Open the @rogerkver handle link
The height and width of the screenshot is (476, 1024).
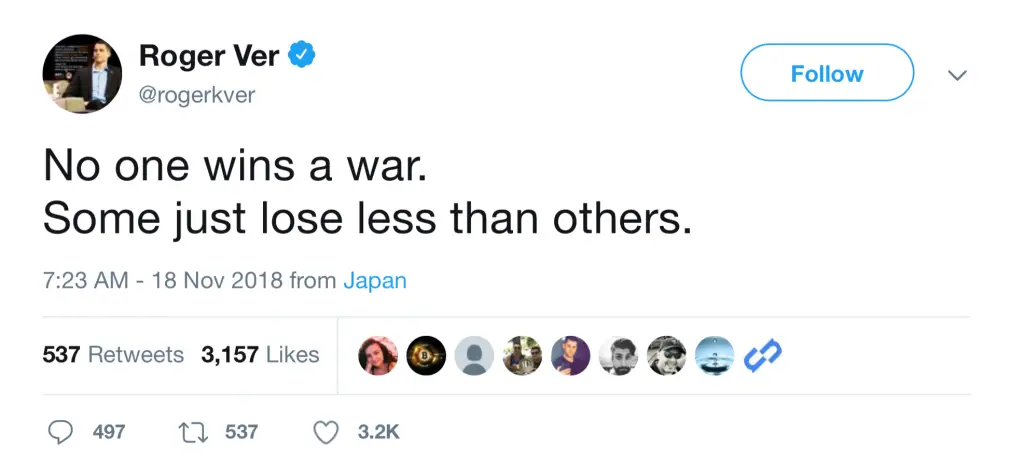(197, 94)
